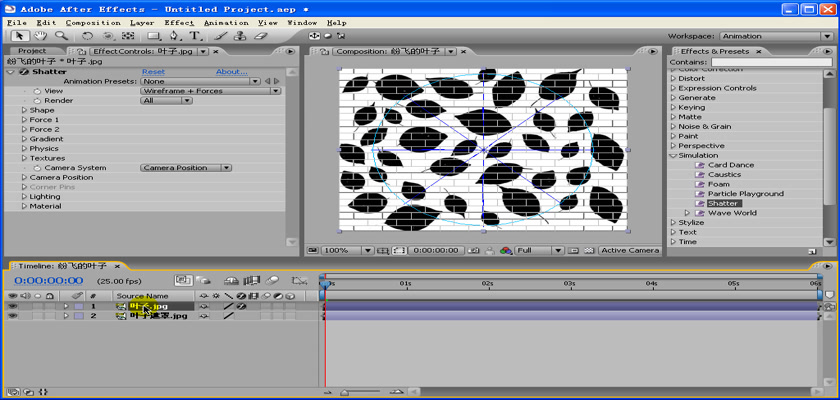Expand layer 1 properties triangle
This screenshot has height=400, width=840.
click(x=66, y=306)
